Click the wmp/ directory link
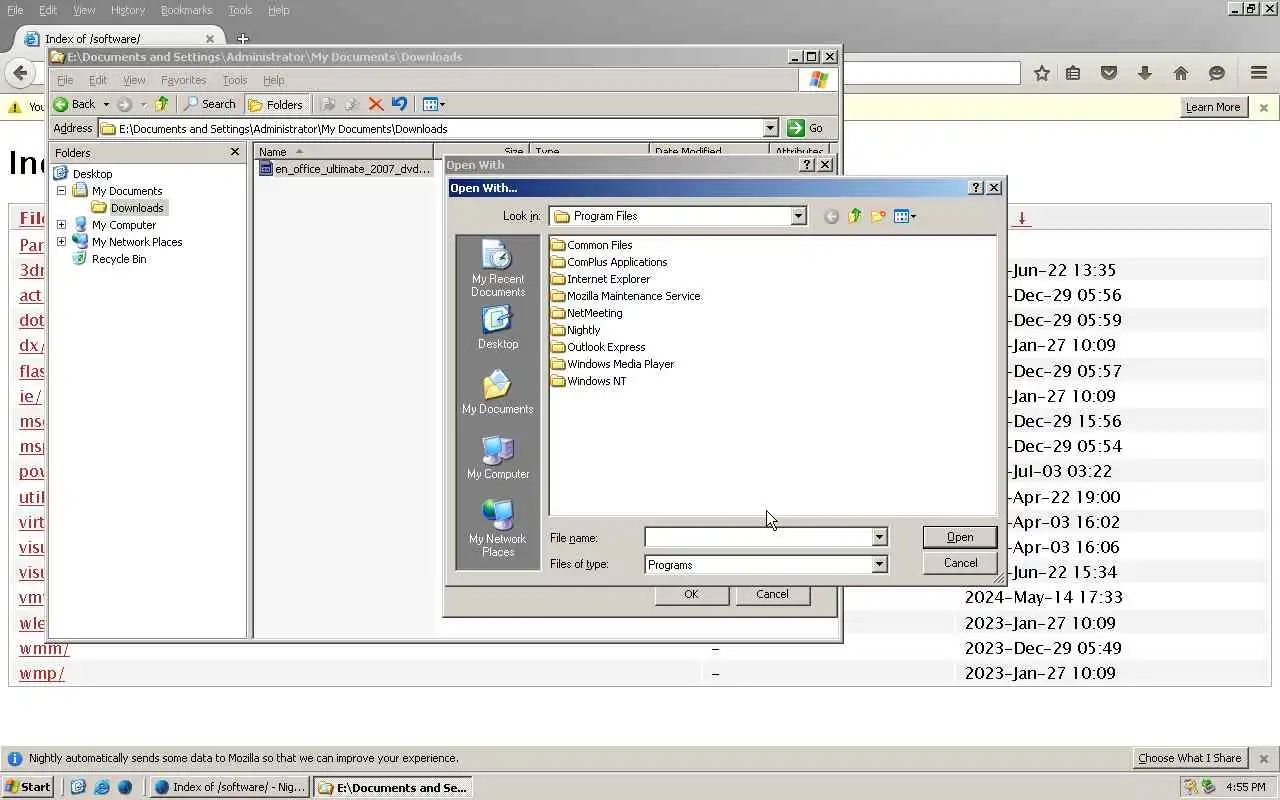Viewport: 1280px width, 800px height. (x=42, y=673)
